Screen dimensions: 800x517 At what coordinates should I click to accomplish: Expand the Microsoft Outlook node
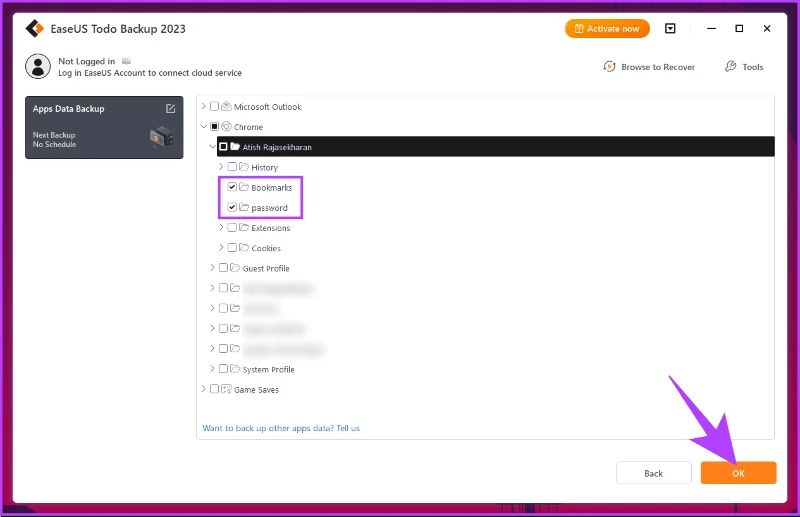tap(204, 106)
